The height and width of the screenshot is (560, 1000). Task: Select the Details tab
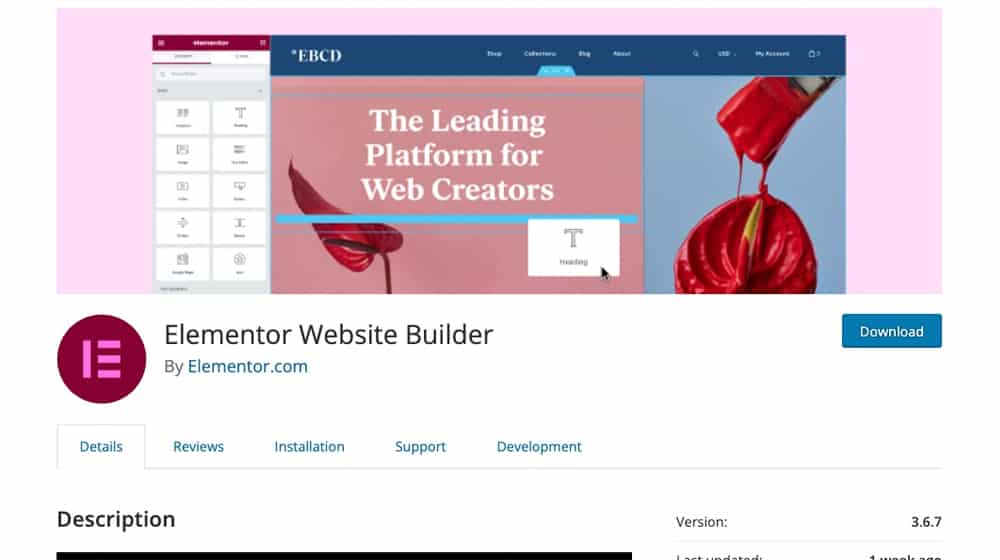coord(101,446)
